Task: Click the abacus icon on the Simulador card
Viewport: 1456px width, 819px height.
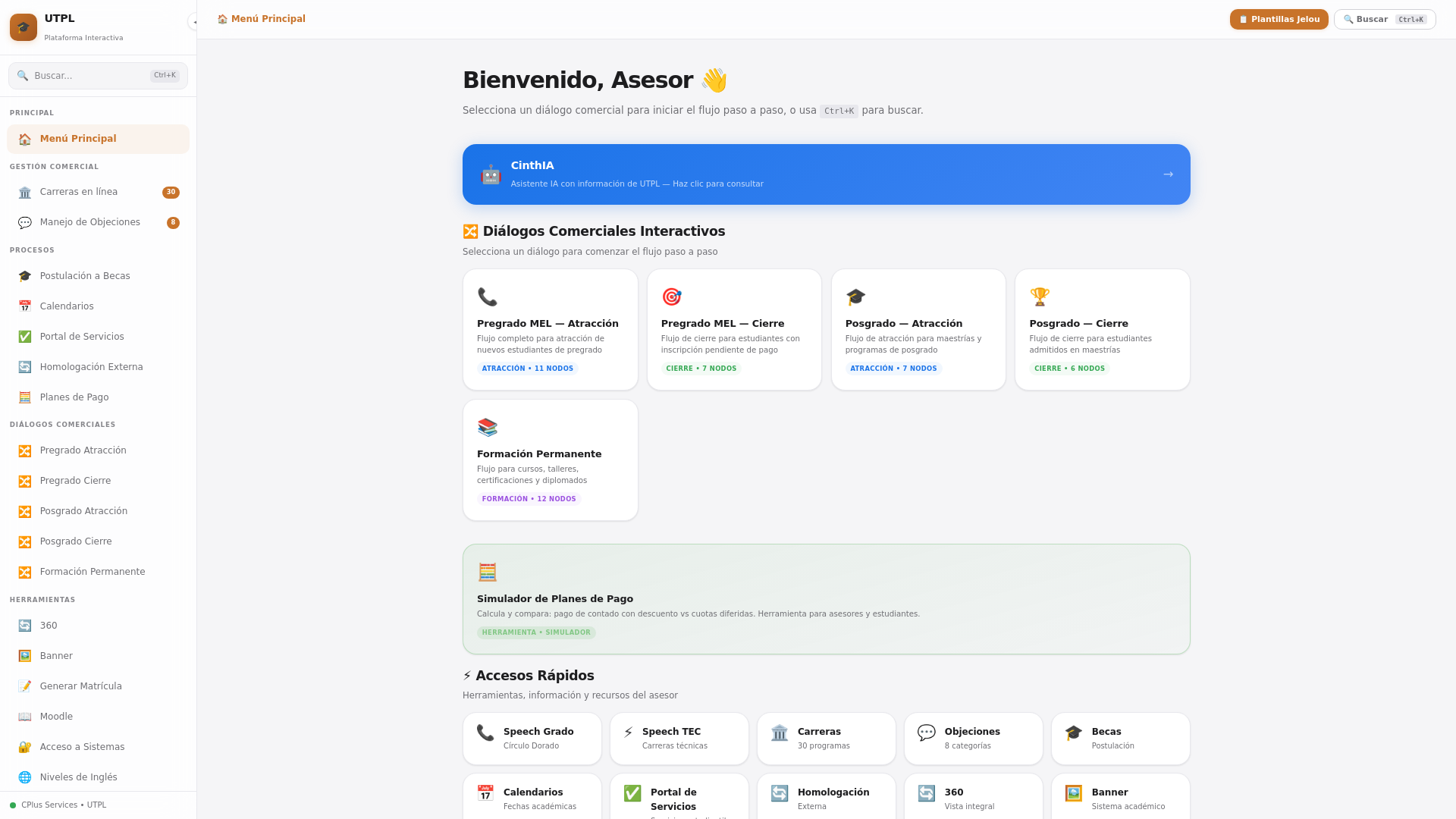Action: [488, 572]
